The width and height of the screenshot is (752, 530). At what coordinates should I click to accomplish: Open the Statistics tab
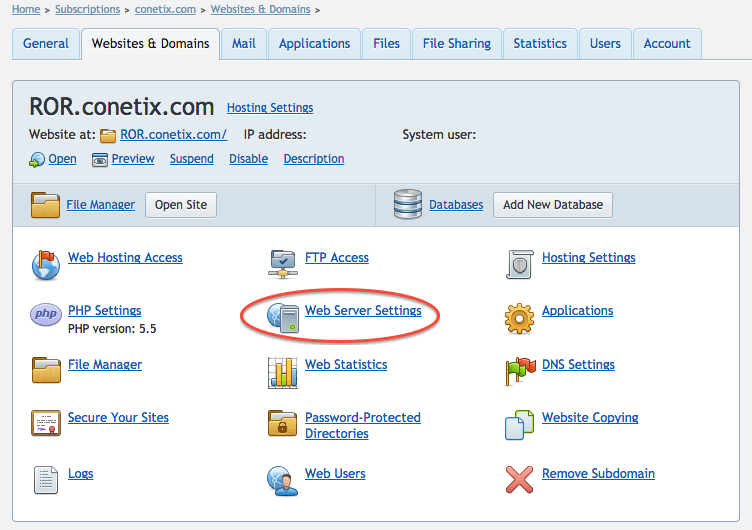[x=540, y=44]
